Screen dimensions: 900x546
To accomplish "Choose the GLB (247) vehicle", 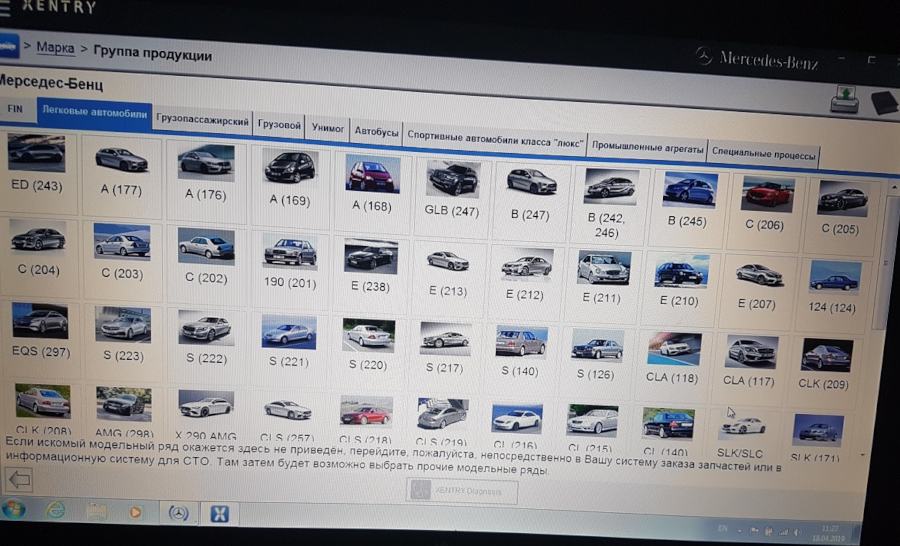I will coord(452,188).
